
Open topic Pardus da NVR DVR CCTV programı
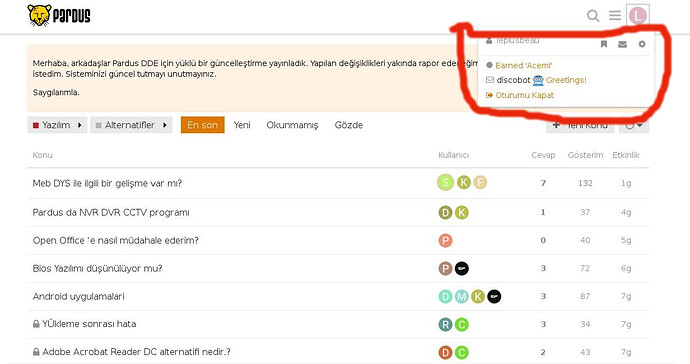coord(111,213)
